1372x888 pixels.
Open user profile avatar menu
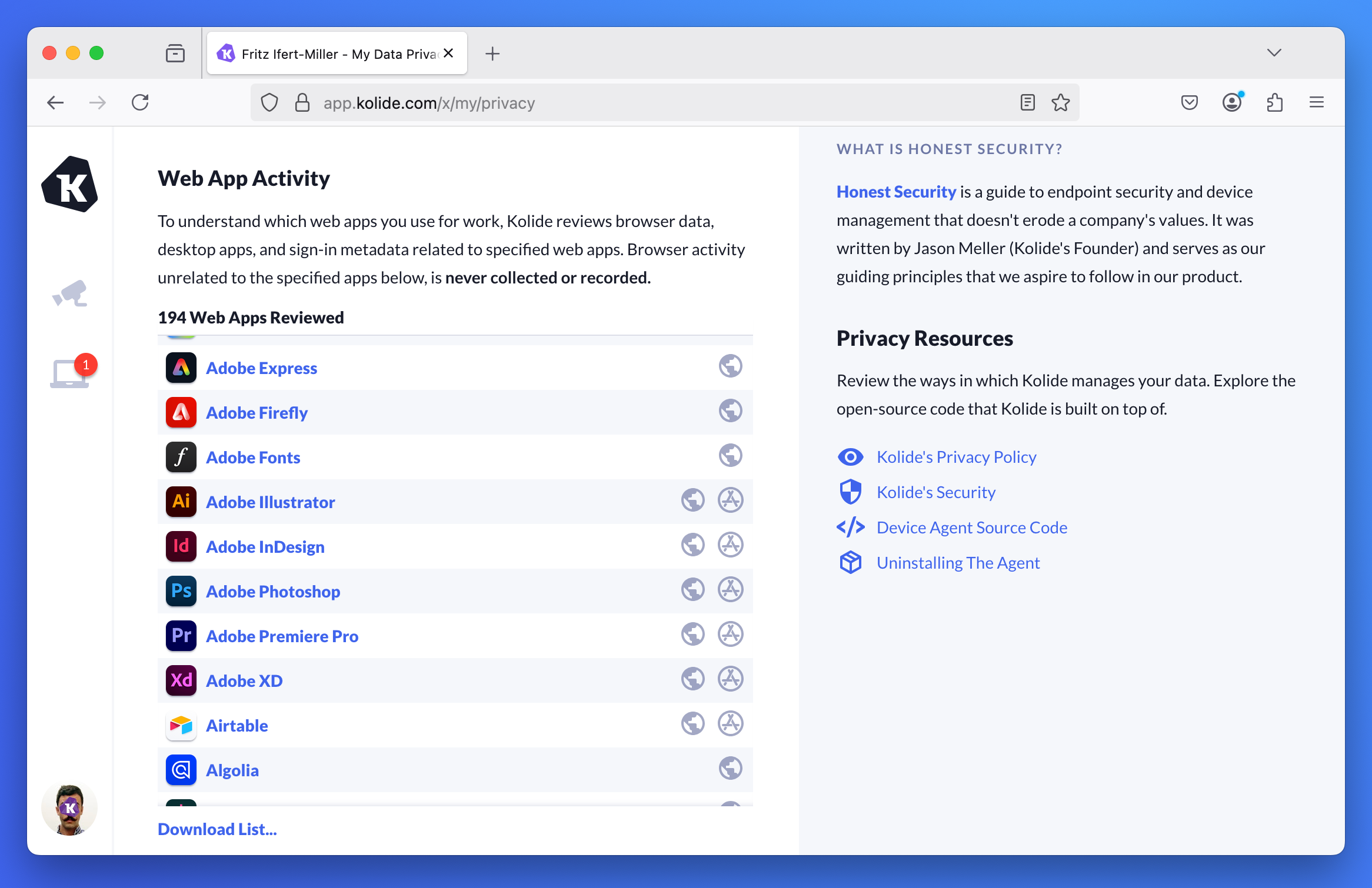click(69, 809)
